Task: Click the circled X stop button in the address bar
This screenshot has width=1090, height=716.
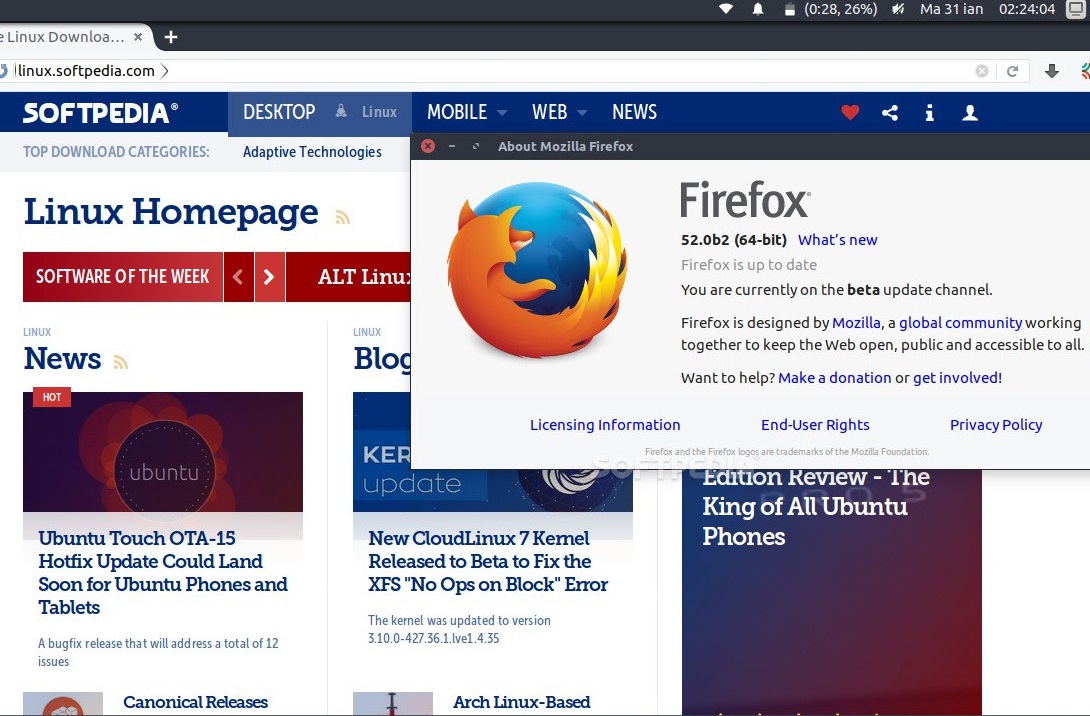Action: (982, 71)
